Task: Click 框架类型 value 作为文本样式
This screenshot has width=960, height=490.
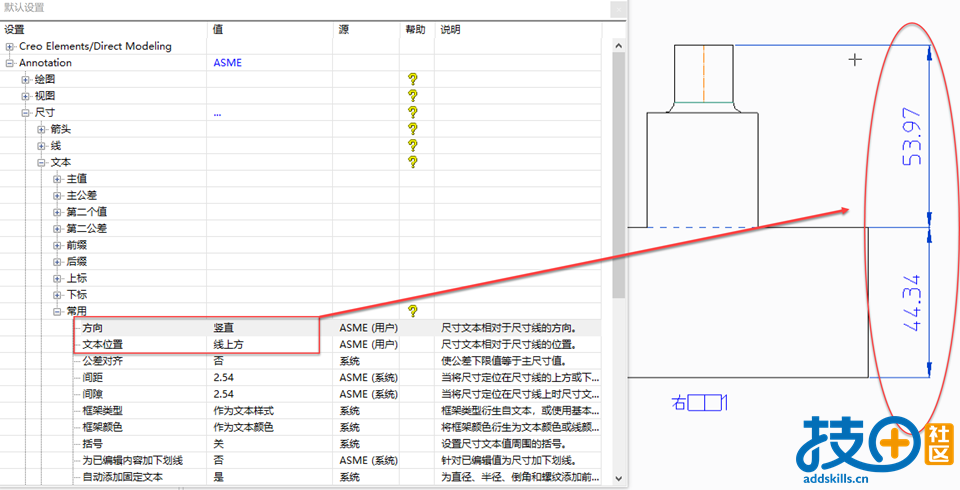Action: tap(243, 410)
